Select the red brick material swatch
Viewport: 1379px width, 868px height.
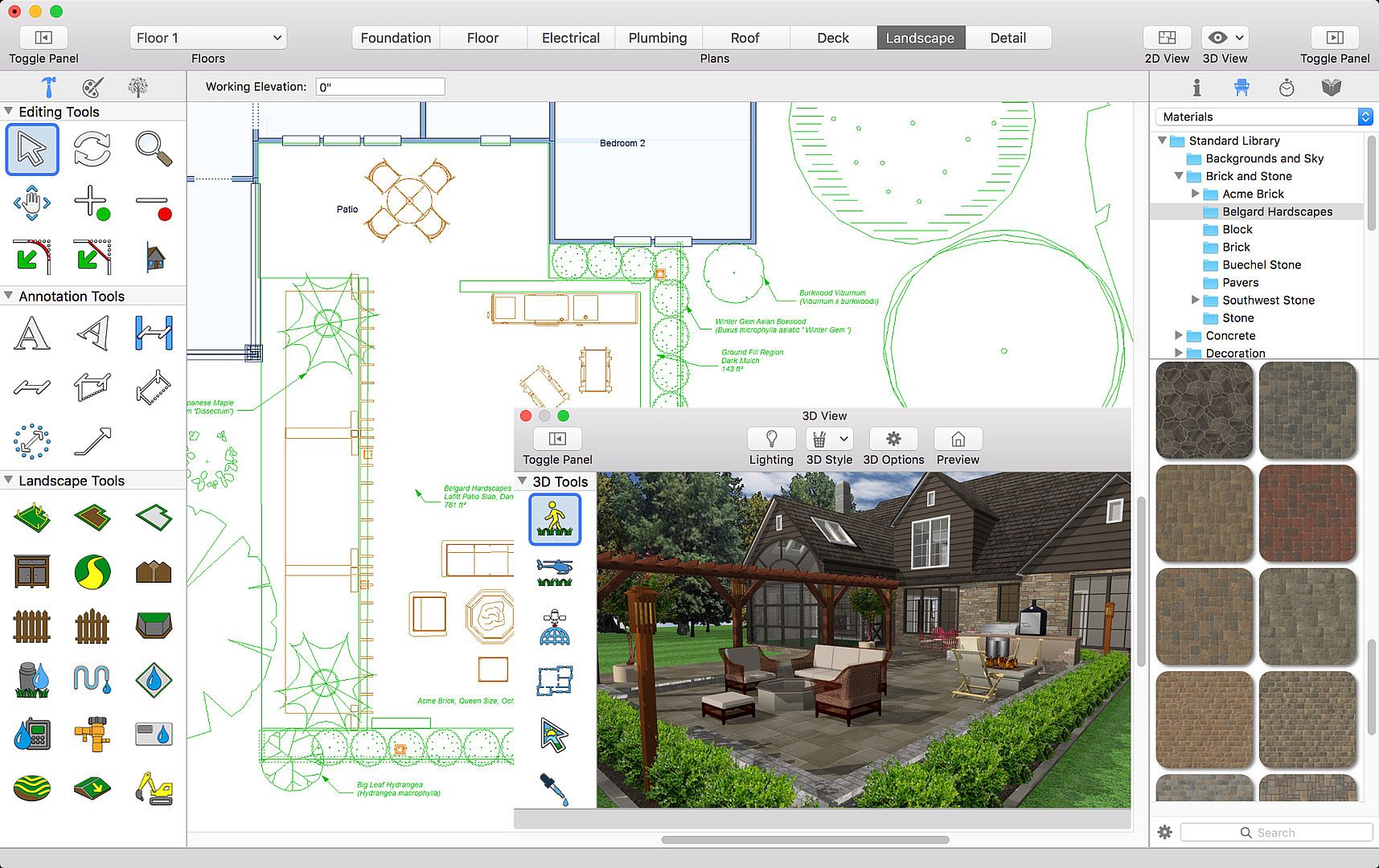click(1307, 514)
